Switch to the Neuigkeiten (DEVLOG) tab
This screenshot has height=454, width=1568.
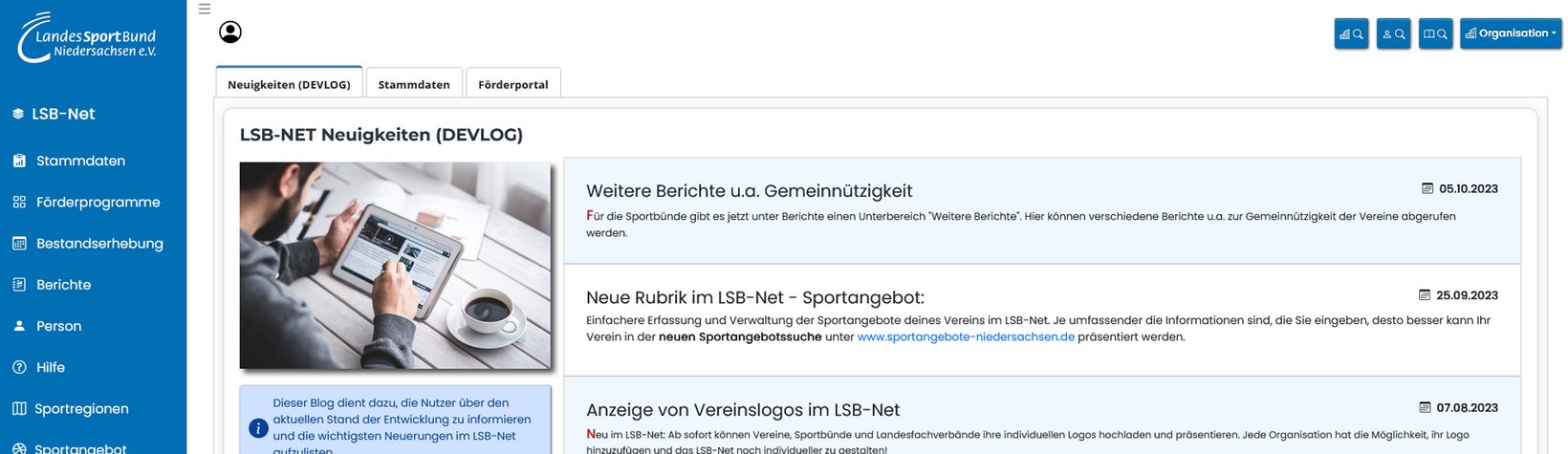pyautogui.click(x=289, y=83)
